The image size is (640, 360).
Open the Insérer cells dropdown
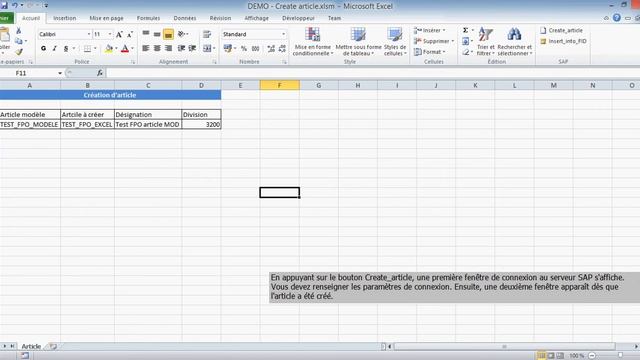pyautogui.click(x=429, y=30)
